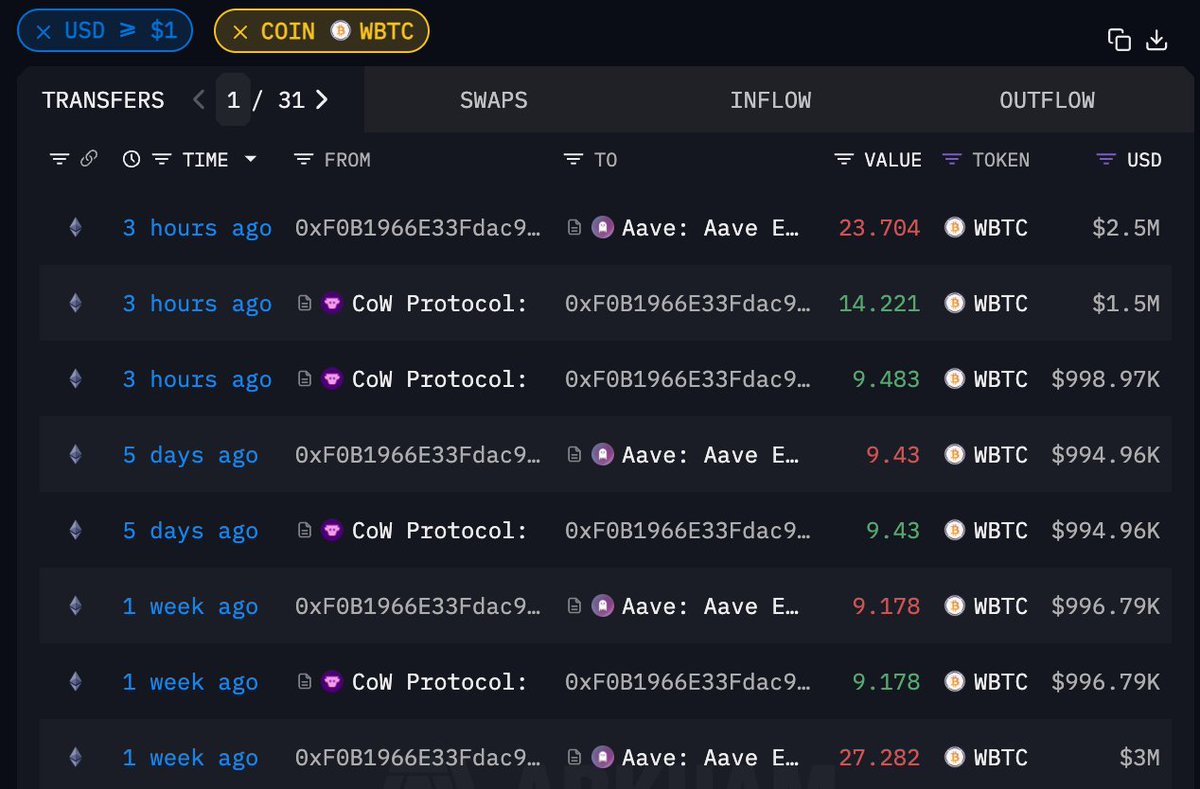1200x789 pixels.
Task: Click contract document icon in $2.5M row
Action: [x=575, y=228]
